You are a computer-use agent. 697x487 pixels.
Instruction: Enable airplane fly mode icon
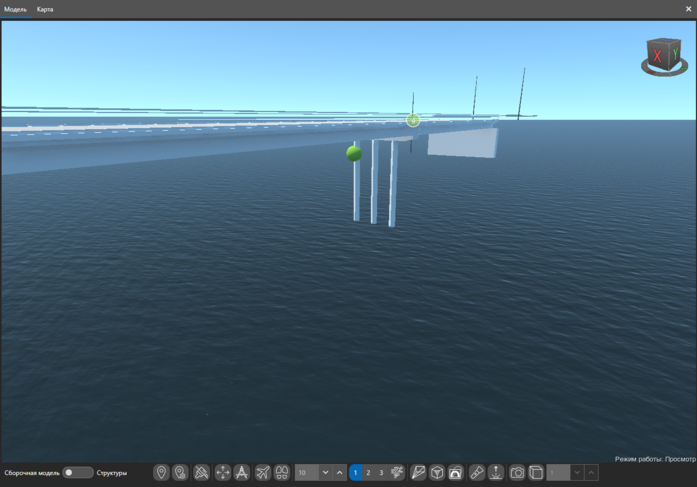click(x=262, y=472)
